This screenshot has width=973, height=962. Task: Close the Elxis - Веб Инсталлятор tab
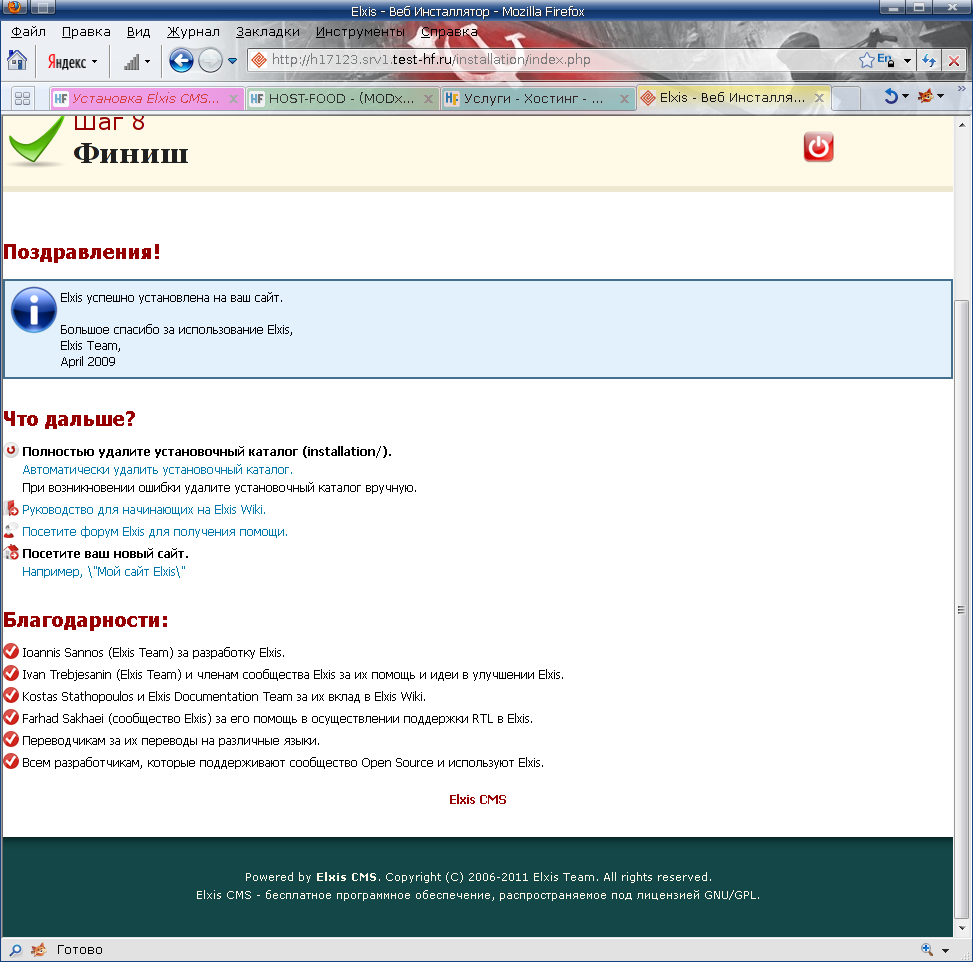pyautogui.click(x=819, y=98)
